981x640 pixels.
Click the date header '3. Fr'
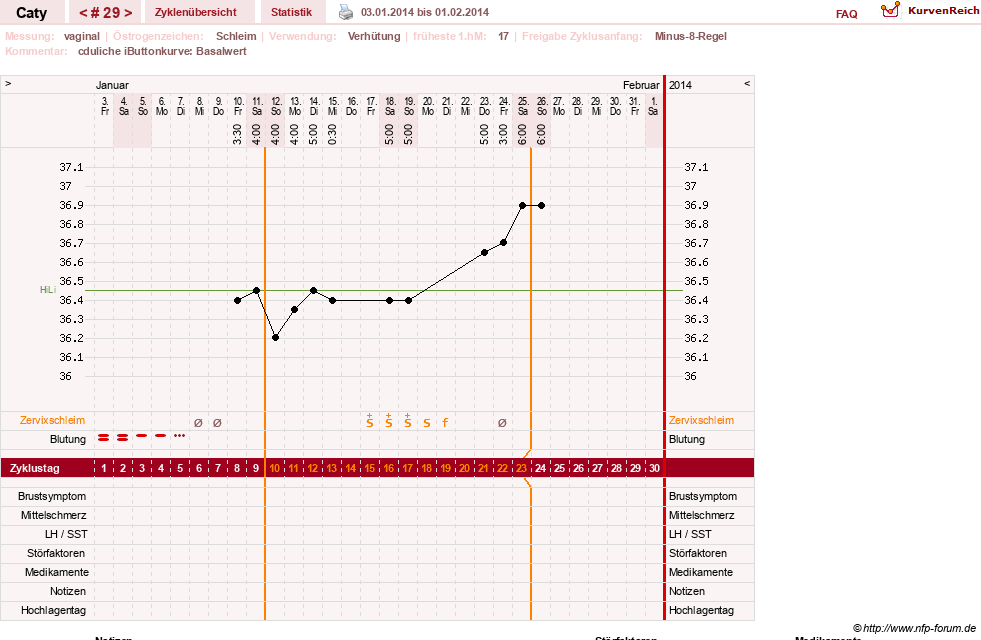coord(104,106)
